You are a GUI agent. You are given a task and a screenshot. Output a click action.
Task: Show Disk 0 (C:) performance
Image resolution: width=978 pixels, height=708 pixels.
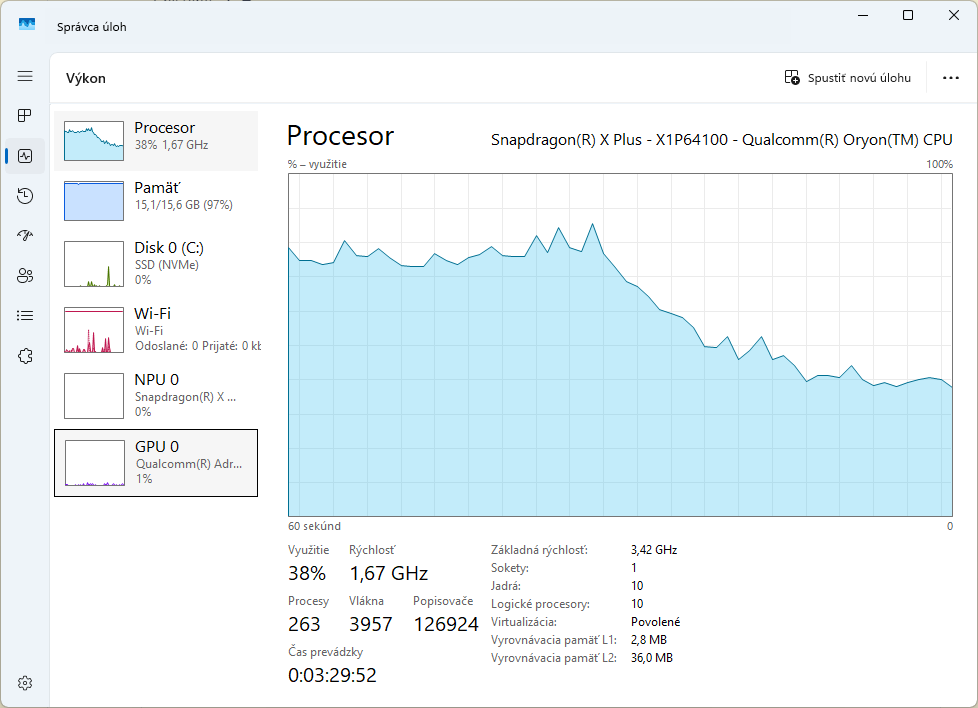(x=156, y=264)
